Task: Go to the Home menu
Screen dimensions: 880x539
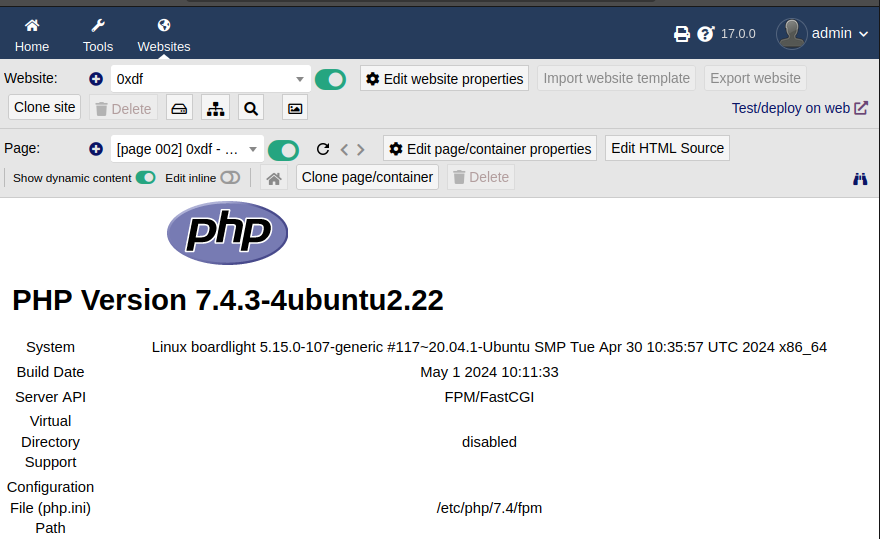Action: tap(32, 35)
